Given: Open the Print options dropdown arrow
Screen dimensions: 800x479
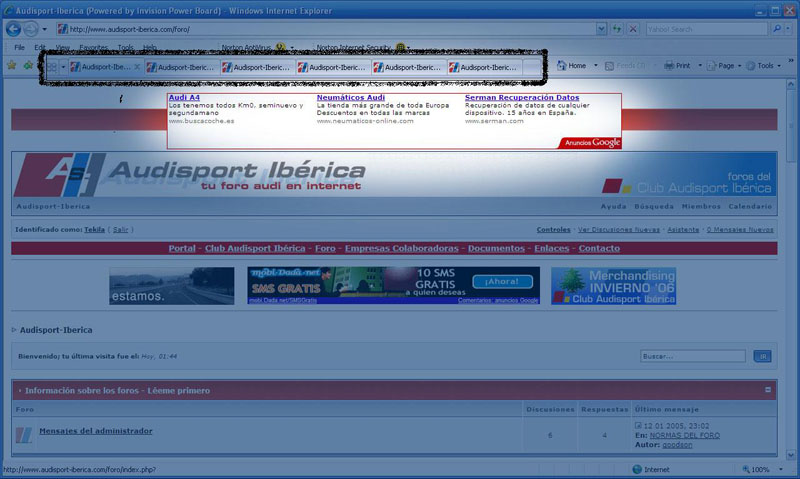Looking at the screenshot, I should [699, 65].
